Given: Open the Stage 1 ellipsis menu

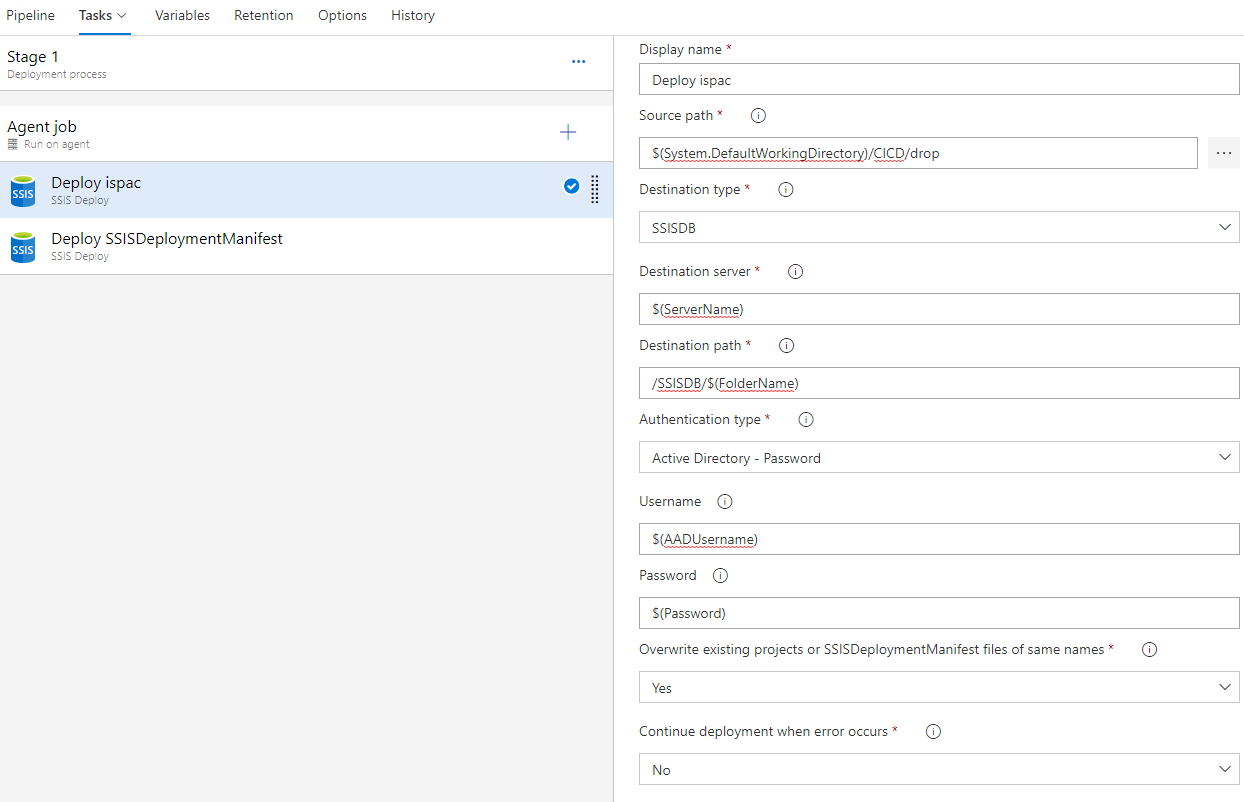Looking at the screenshot, I should 578,61.
